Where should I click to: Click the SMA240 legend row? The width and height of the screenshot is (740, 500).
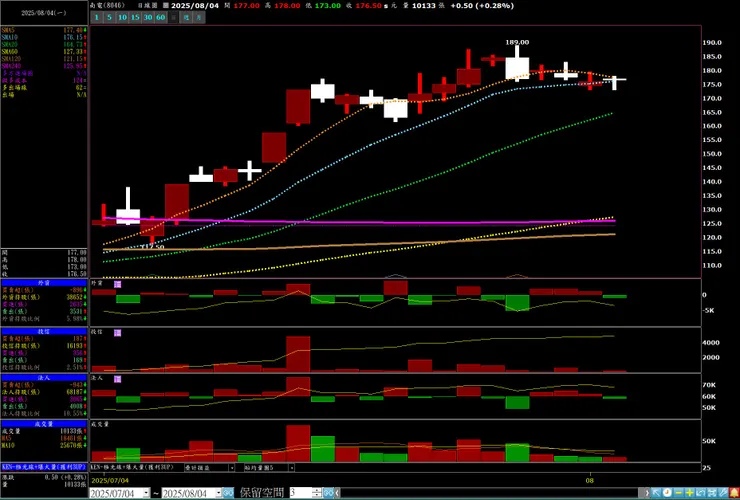[44, 66]
